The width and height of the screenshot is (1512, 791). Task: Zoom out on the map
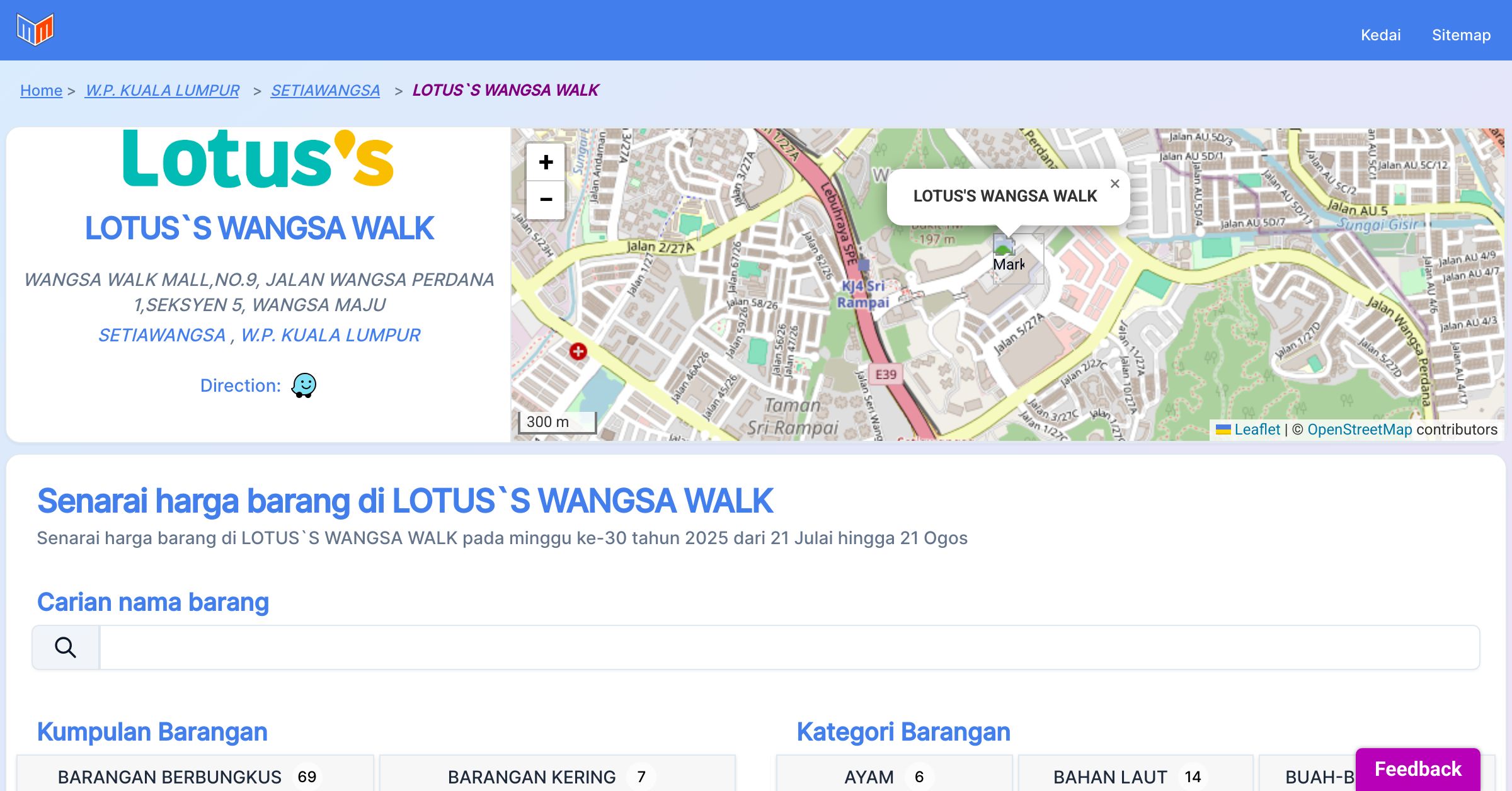pyautogui.click(x=546, y=200)
